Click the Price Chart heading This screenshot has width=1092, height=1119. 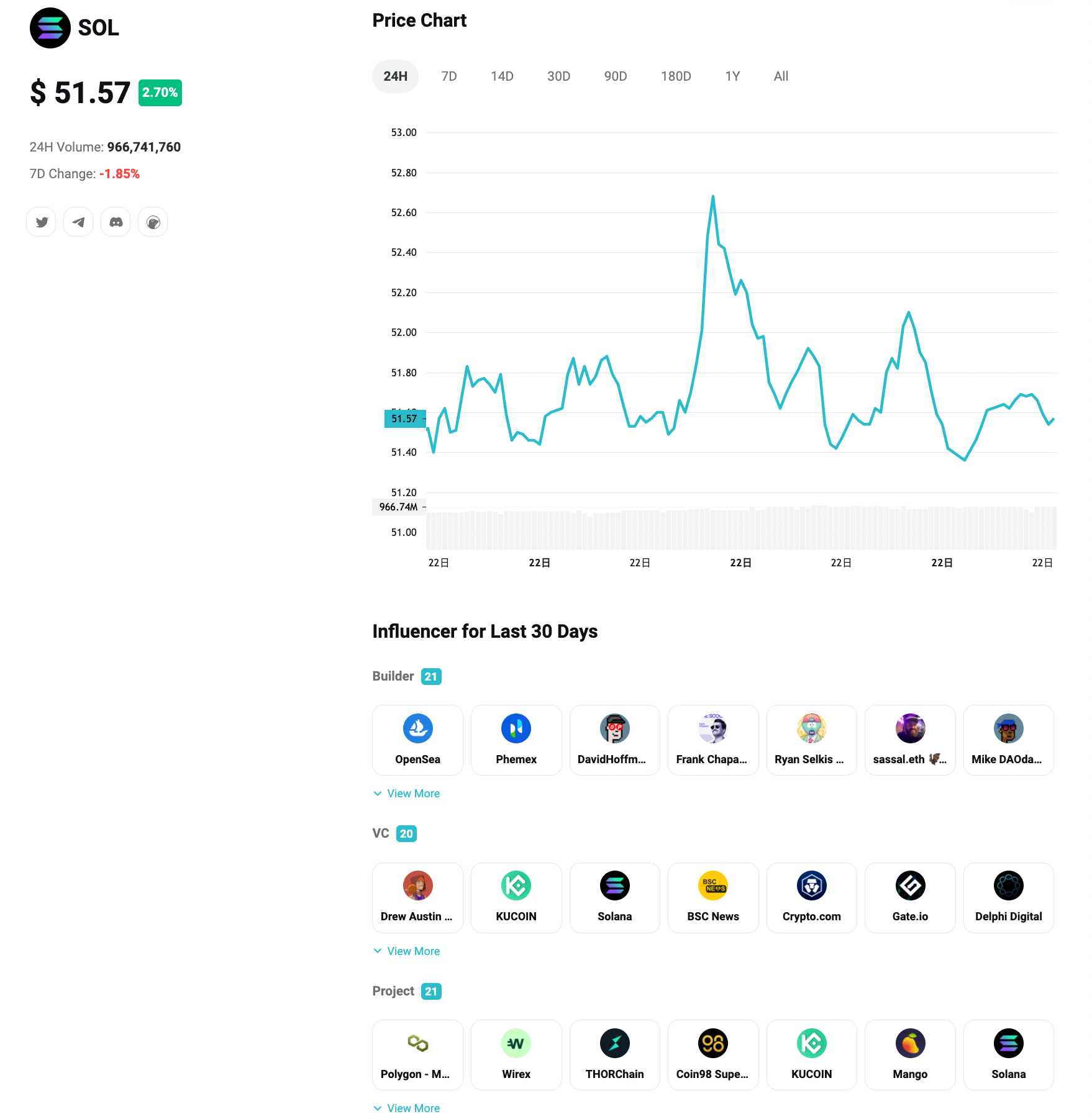tap(419, 20)
